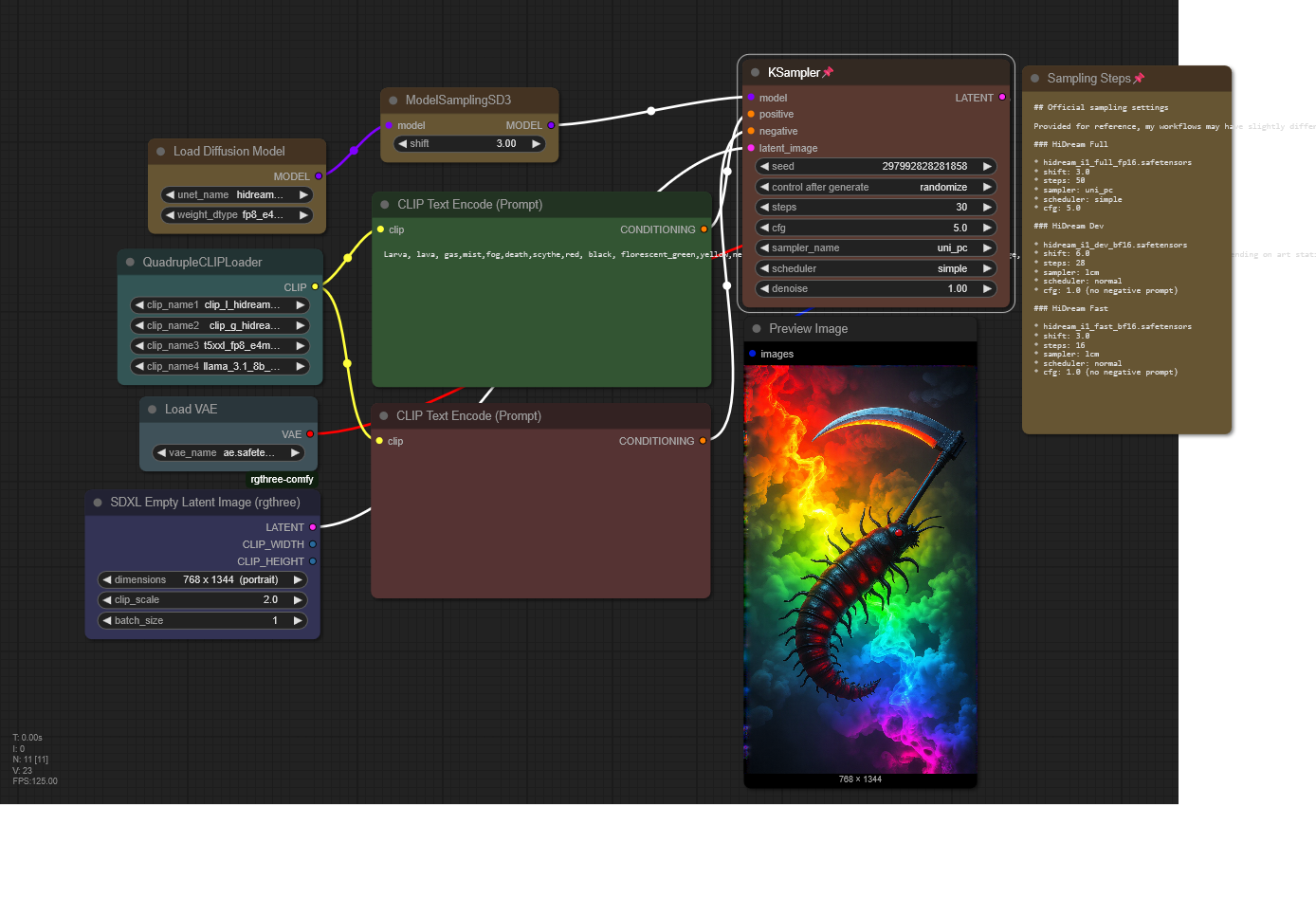
Task: Click the pin icon on KSampler title
Action: coord(828,73)
